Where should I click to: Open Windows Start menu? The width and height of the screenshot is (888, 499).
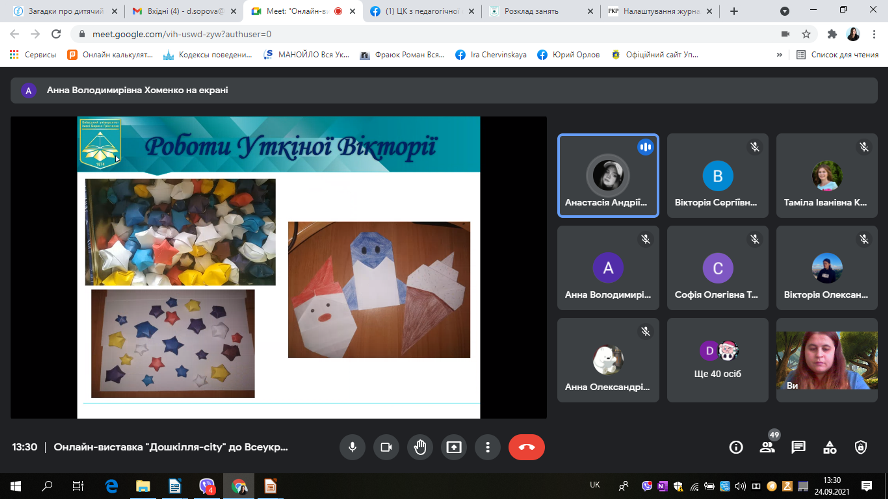(16, 486)
